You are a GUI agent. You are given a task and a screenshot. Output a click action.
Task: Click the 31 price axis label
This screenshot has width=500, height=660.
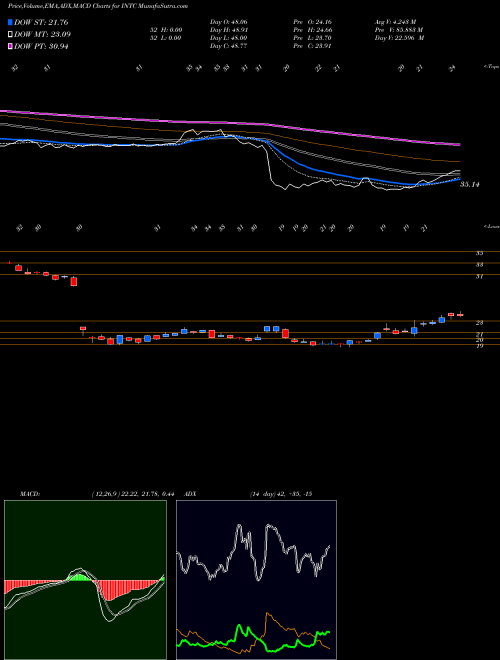(x=479, y=276)
